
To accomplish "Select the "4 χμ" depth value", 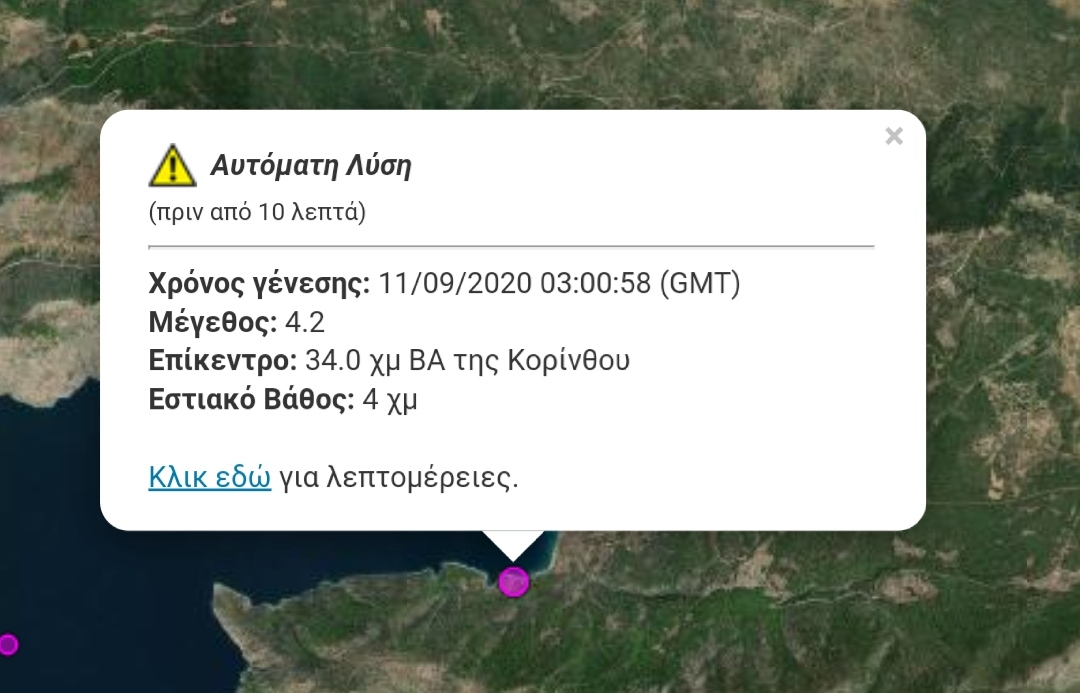I will 390,400.
